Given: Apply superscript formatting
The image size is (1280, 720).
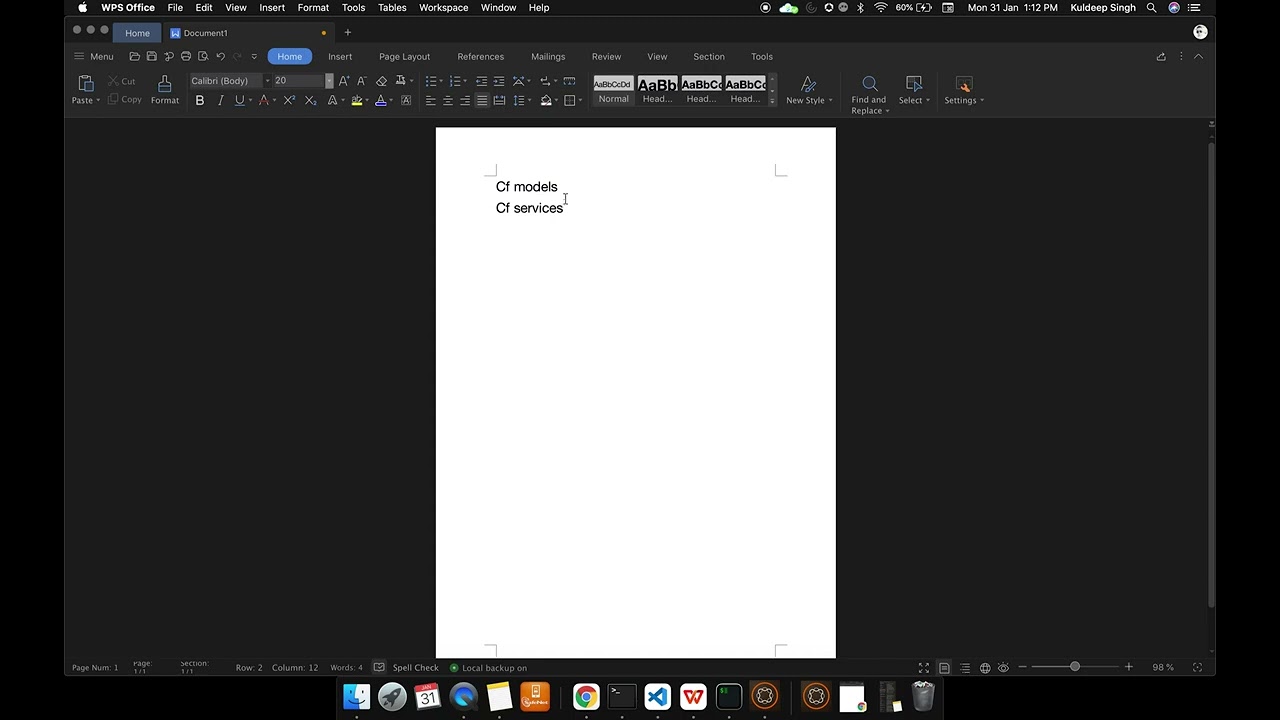Looking at the screenshot, I should (x=289, y=100).
